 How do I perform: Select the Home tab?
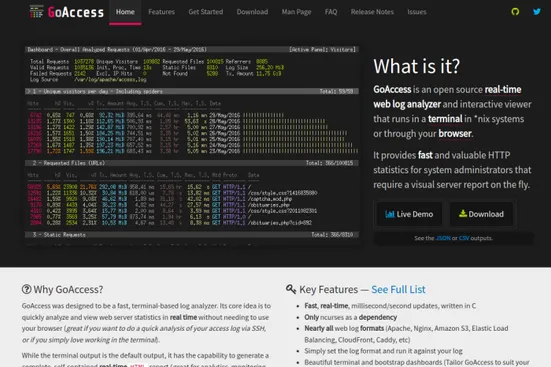point(125,12)
